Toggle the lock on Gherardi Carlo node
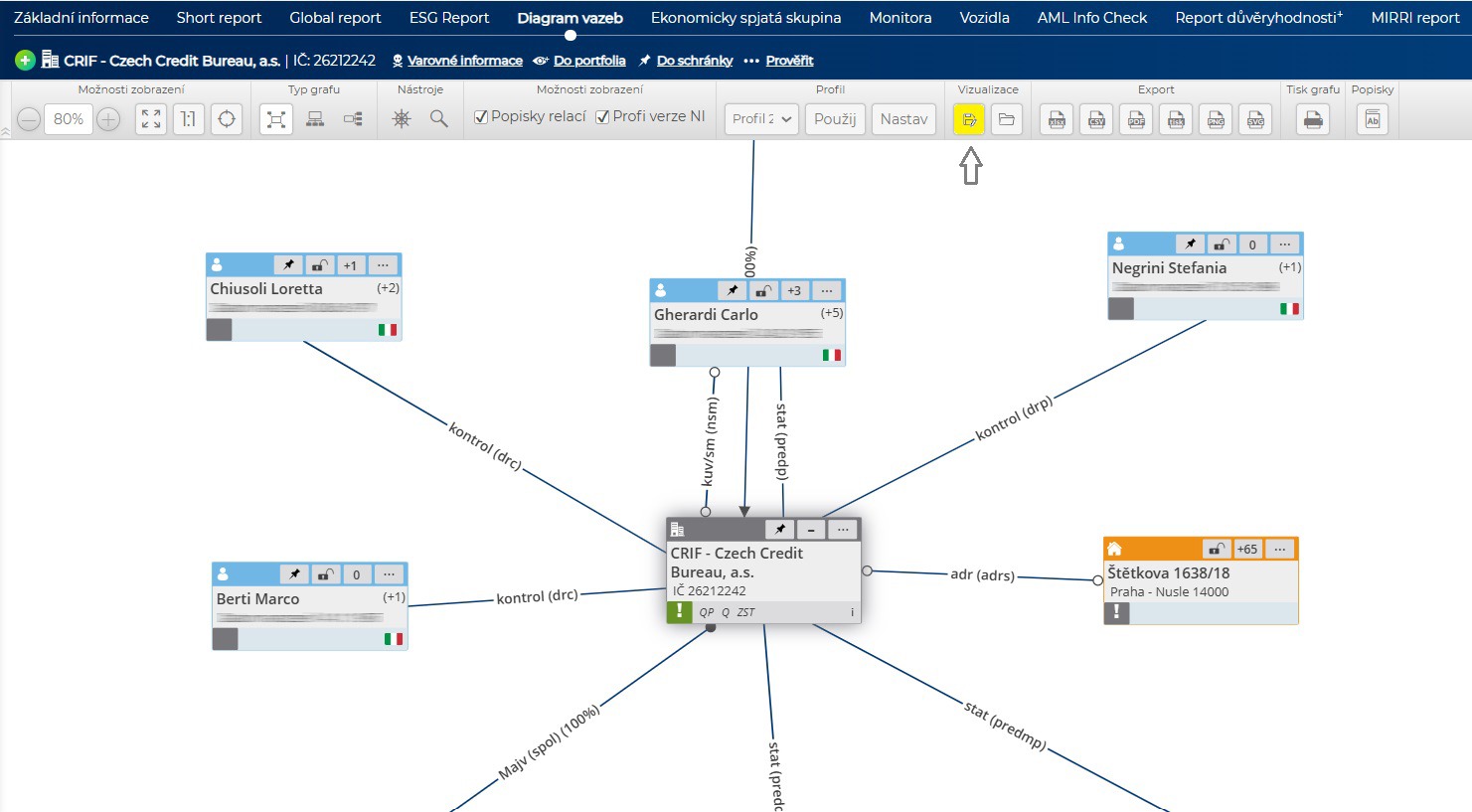This screenshot has width=1472, height=812. 763,290
